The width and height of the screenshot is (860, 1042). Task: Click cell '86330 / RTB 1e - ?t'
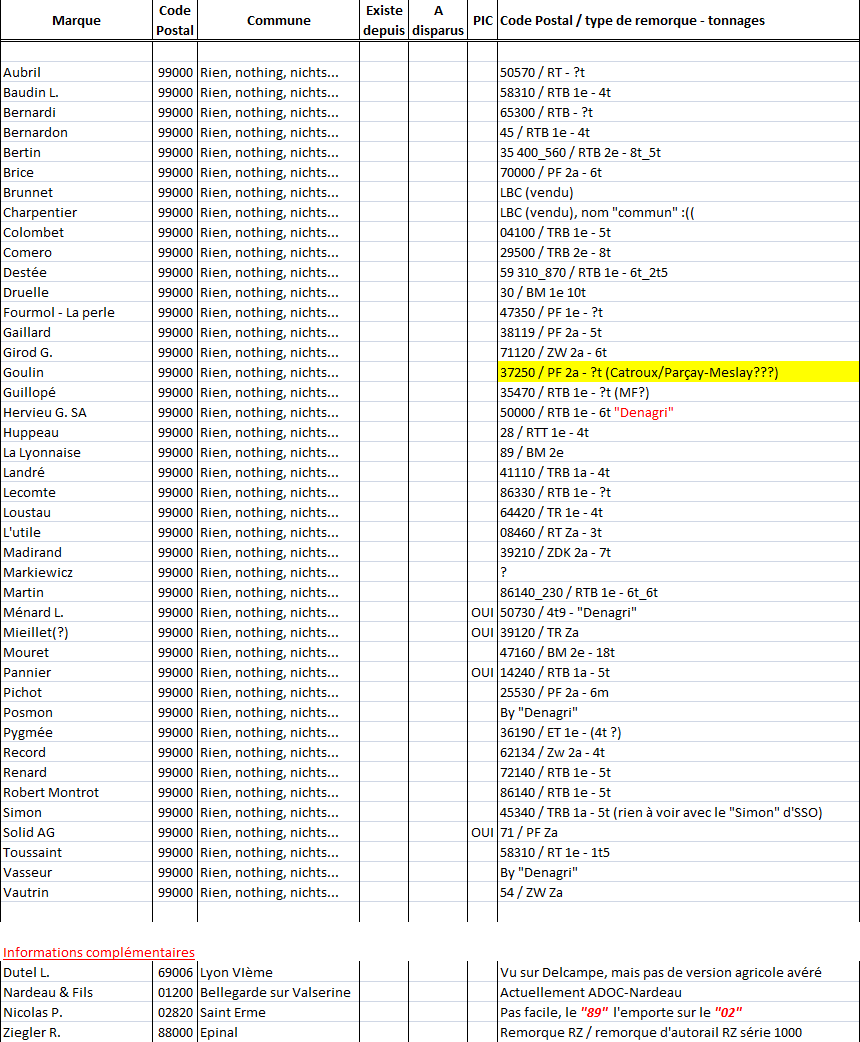point(679,492)
